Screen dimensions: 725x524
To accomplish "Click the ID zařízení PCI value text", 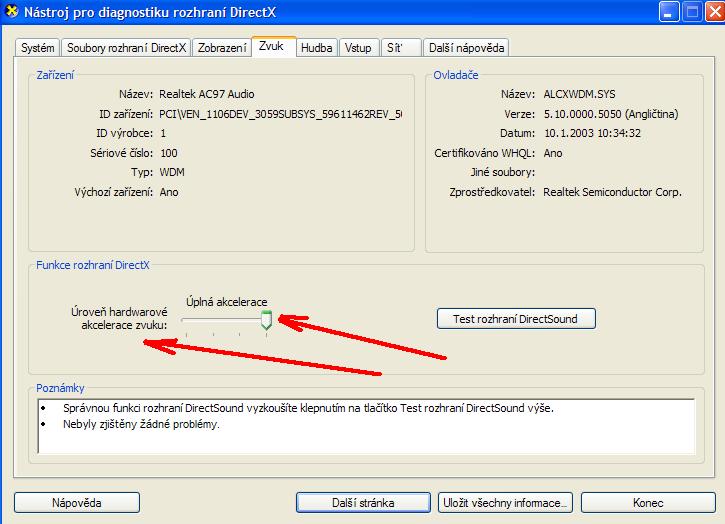I will coord(280,114).
